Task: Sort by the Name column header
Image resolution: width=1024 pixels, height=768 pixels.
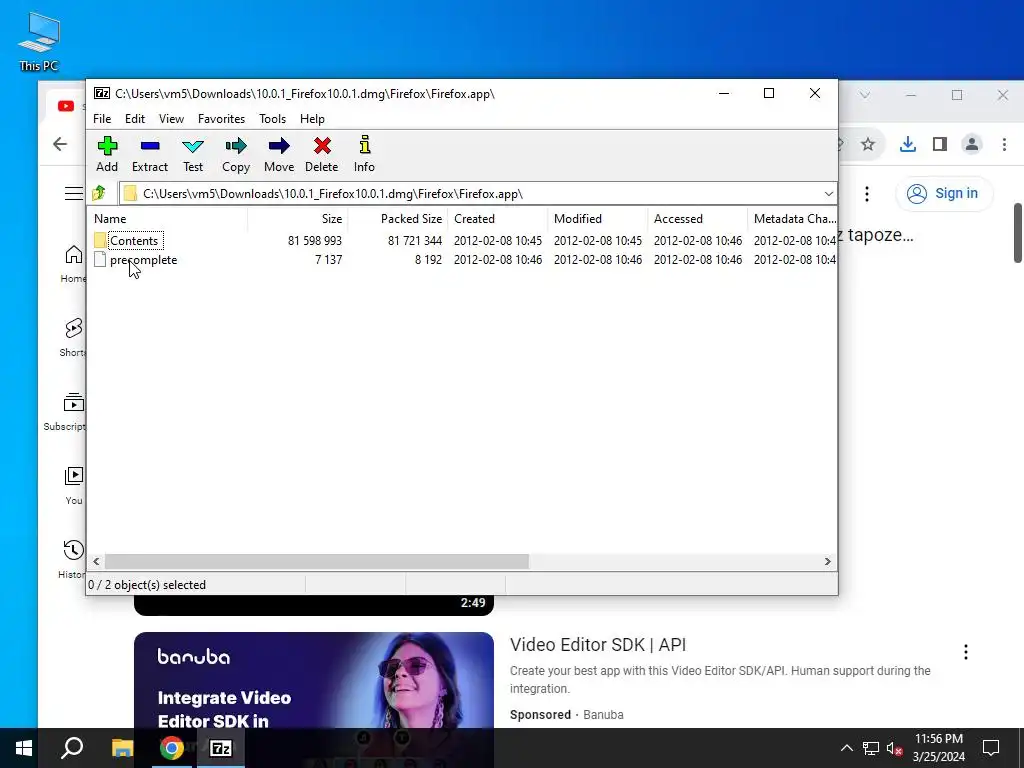Action: (x=168, y=219)
